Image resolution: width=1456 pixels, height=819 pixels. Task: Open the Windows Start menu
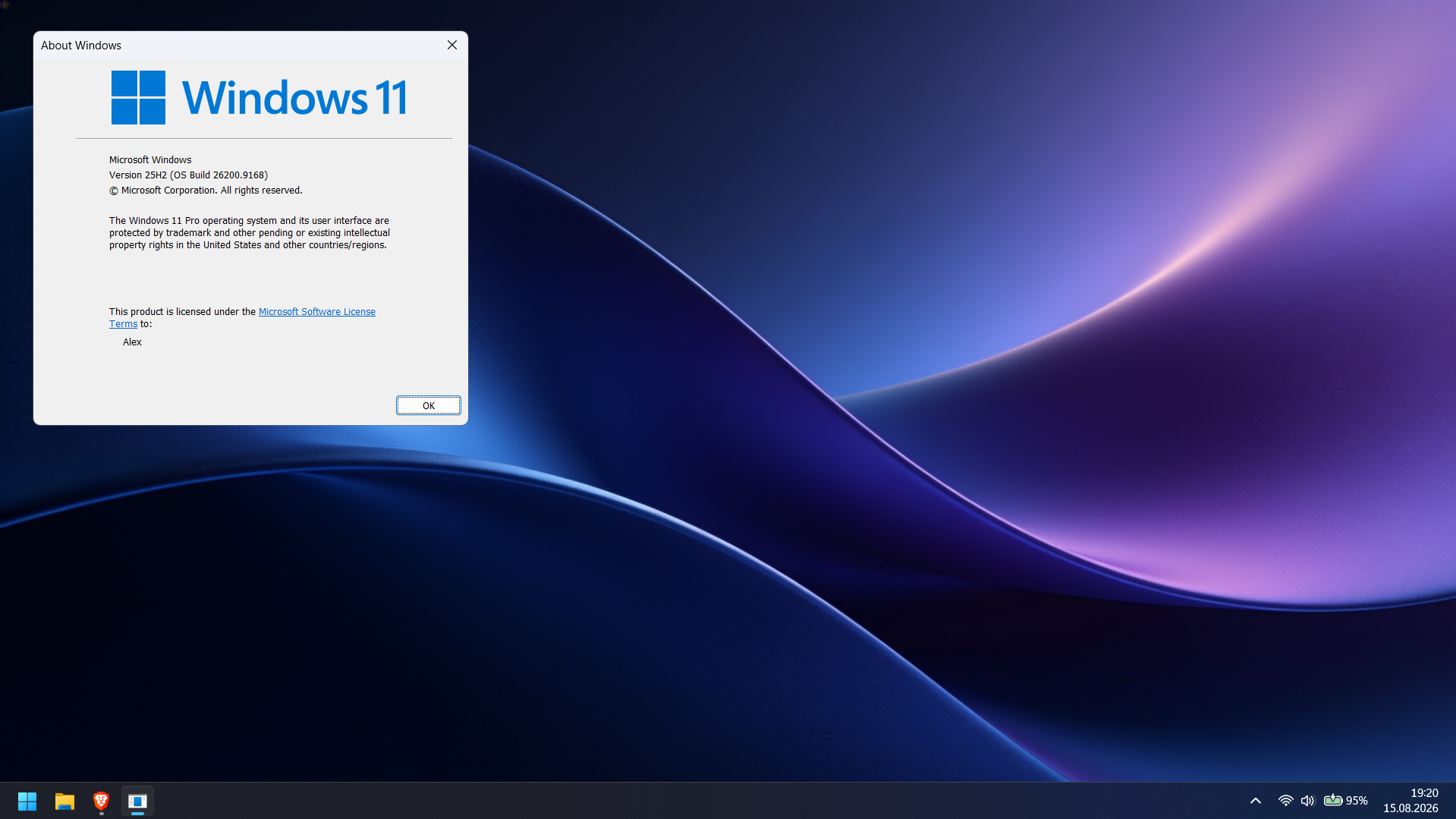pyautogui.click(x=27, y=801)
